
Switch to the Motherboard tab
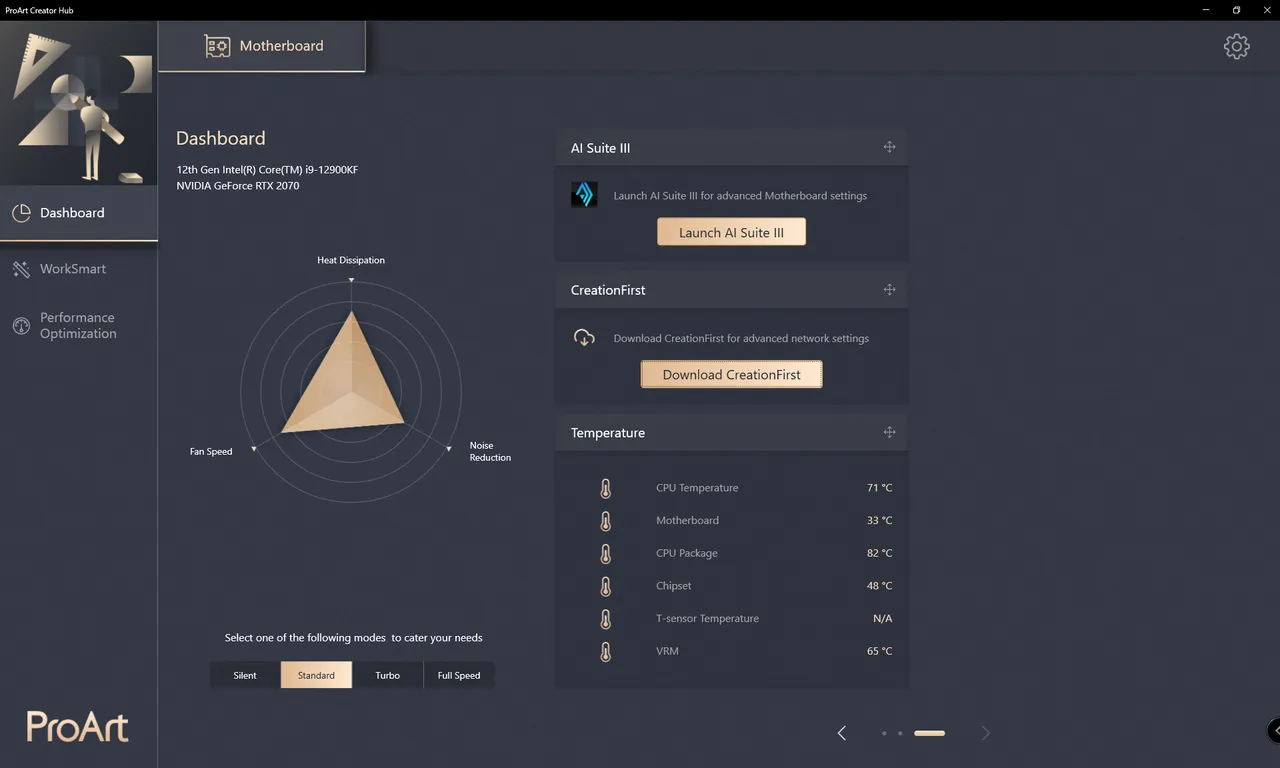pyautogui.click(x=262, y=46)
